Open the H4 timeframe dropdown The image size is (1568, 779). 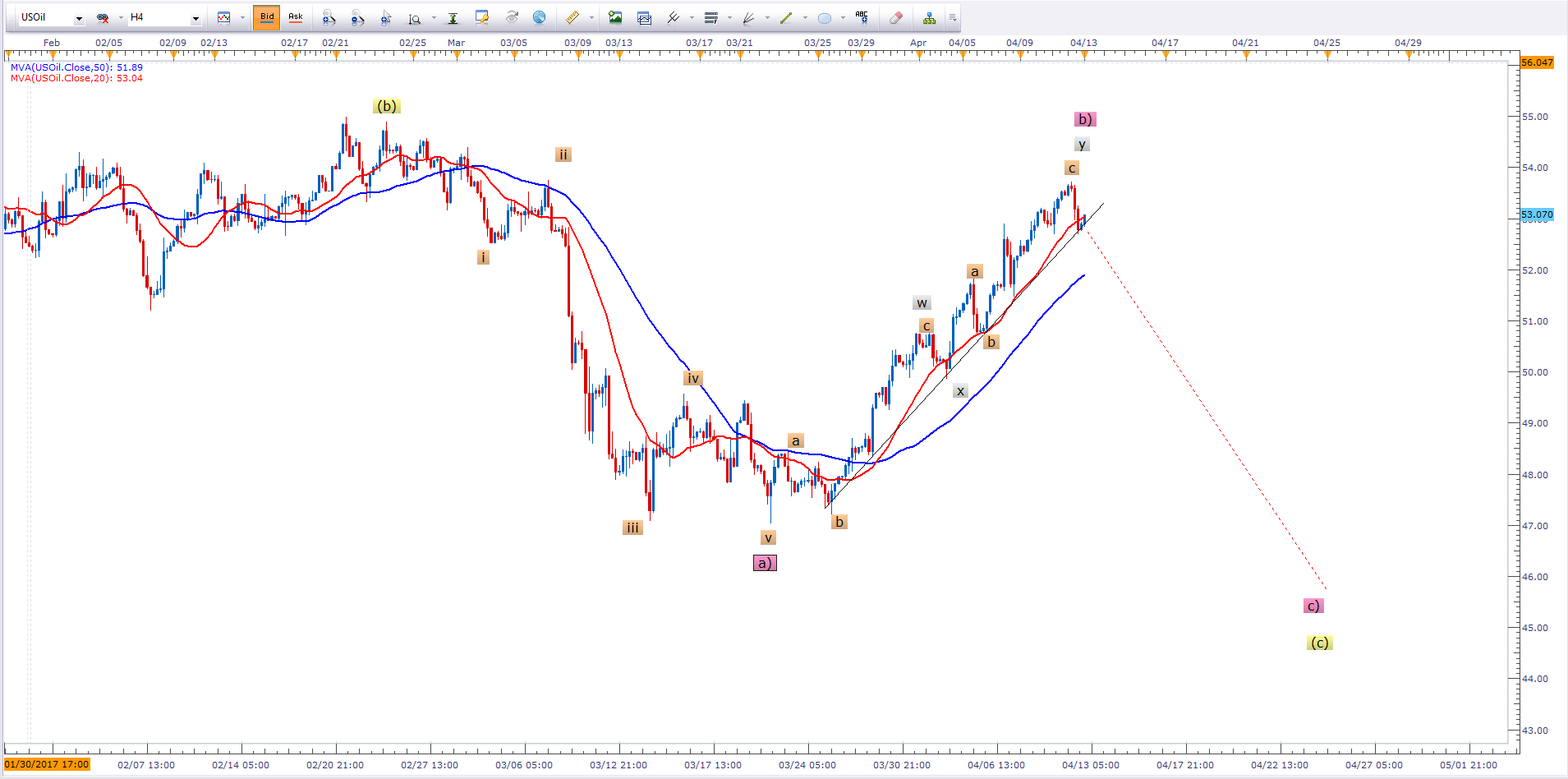pos(195,18)
